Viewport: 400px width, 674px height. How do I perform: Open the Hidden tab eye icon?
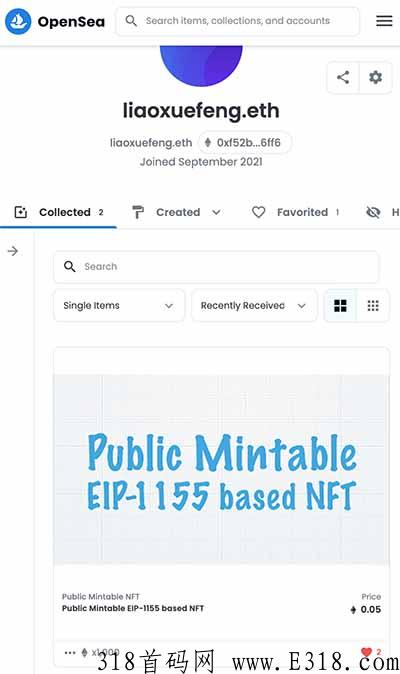[373, 212]
